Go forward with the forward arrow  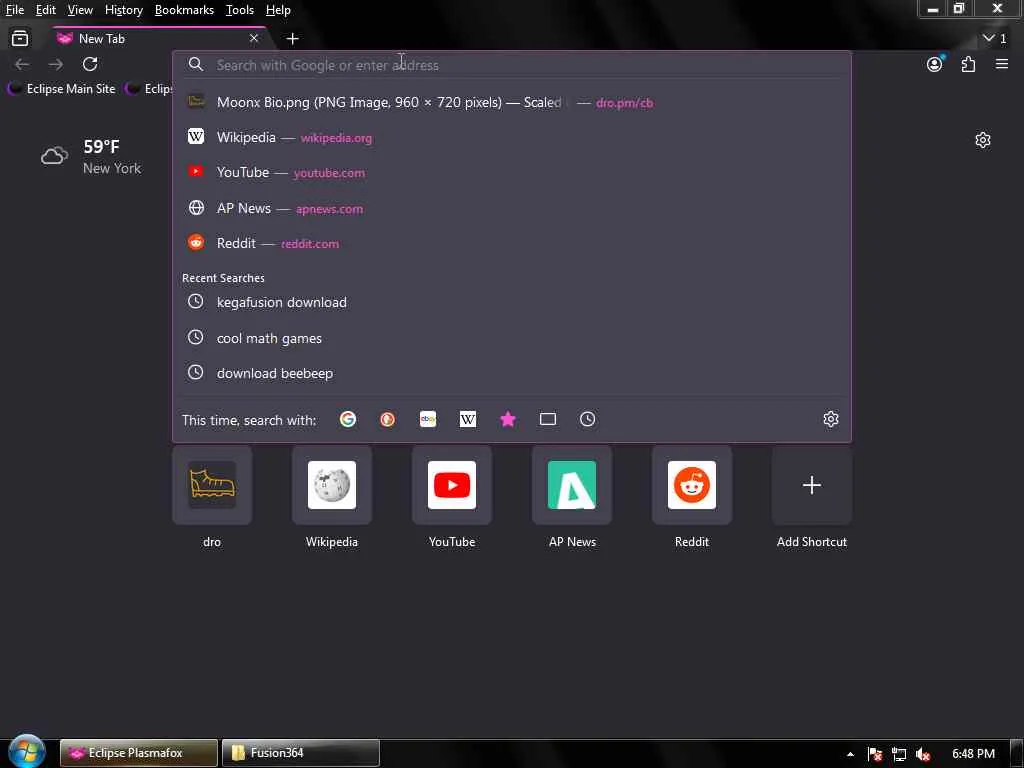[56, 64]
